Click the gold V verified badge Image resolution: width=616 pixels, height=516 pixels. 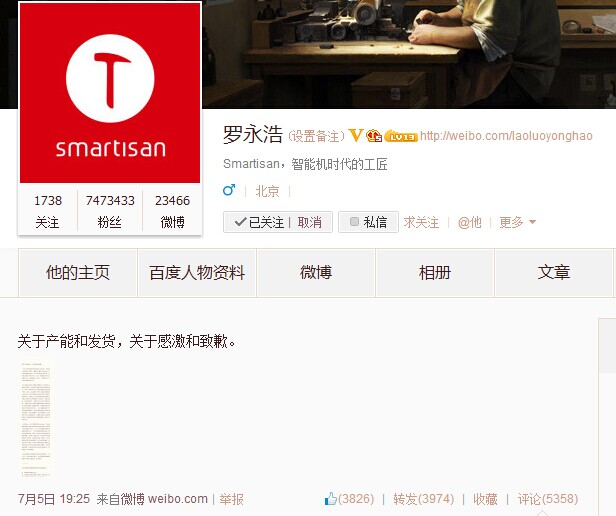click(355, 136)
